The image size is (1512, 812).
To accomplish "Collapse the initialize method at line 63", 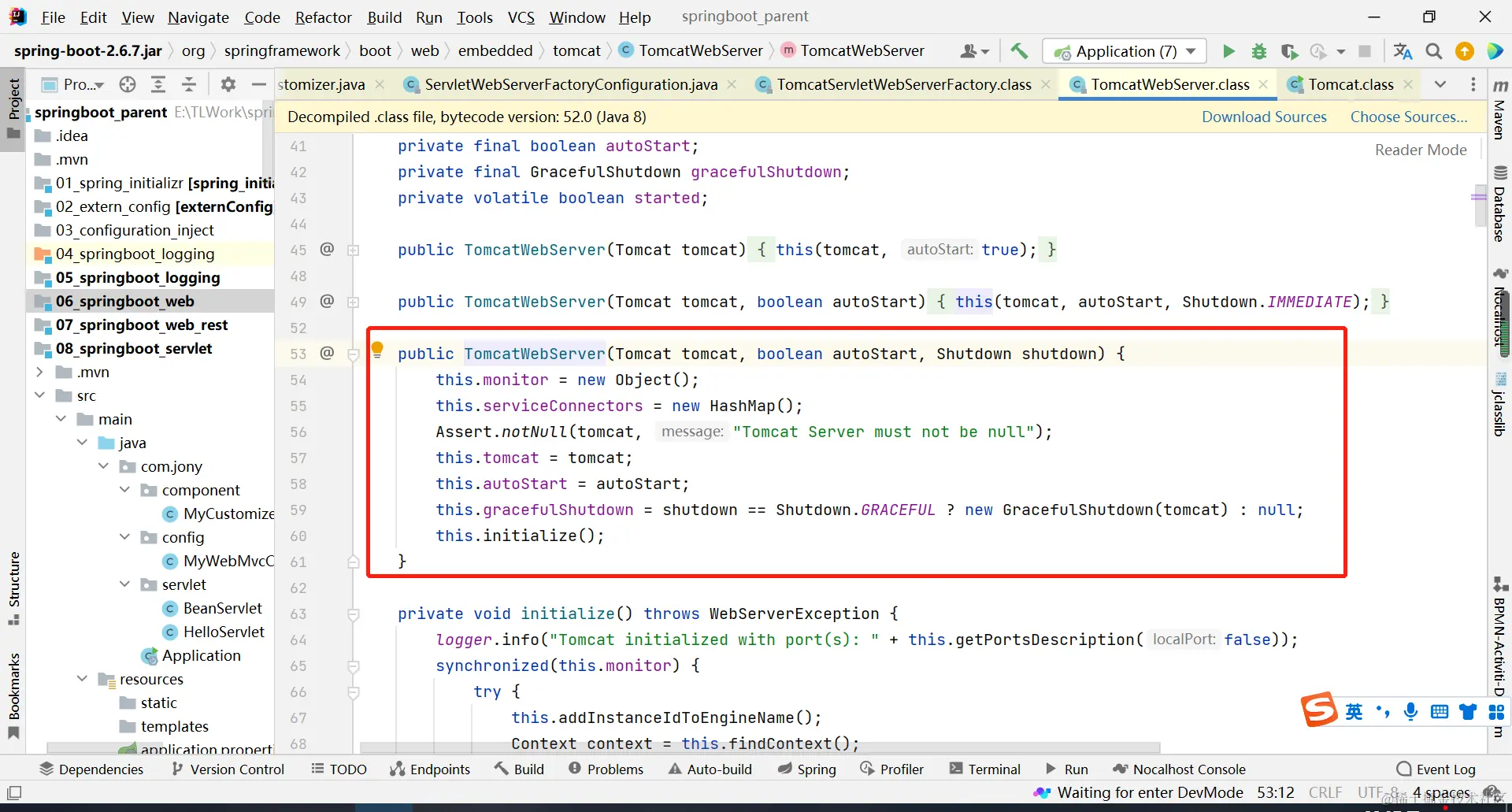I will pyautogui.click(x=354, y=614).
